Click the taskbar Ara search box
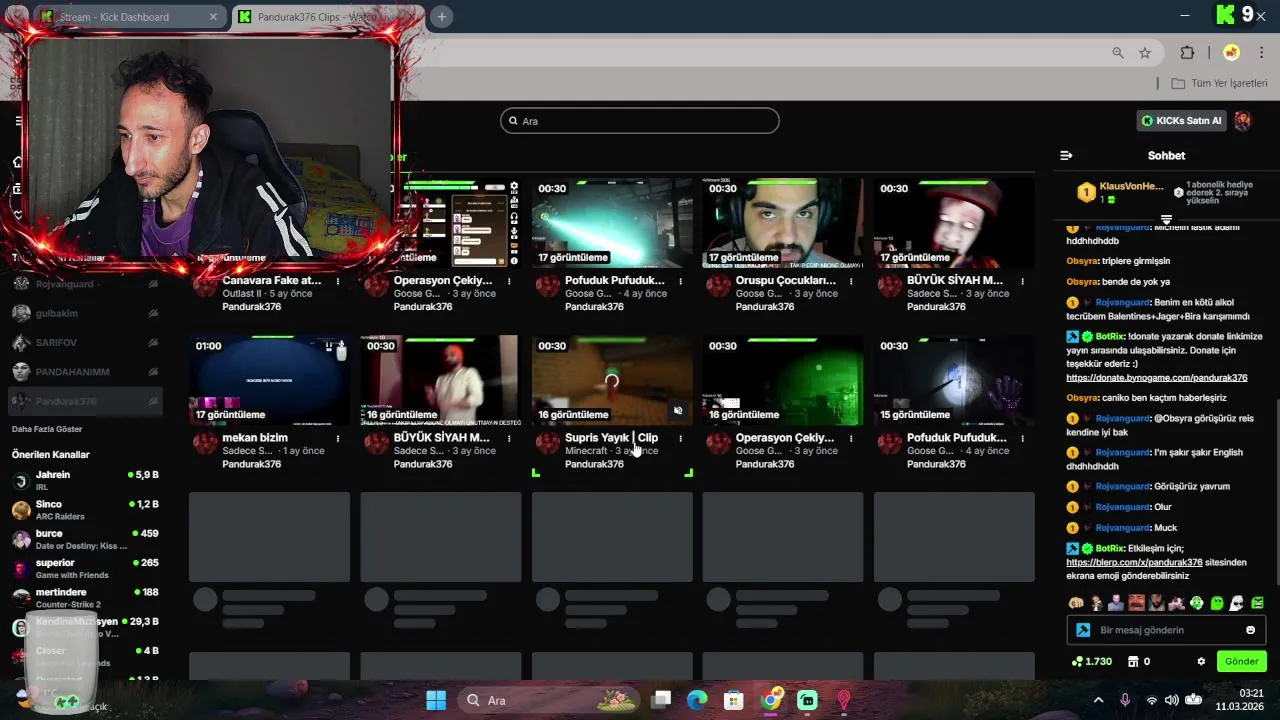This screenshot has width=1280, height=720. tap(550, 700)
